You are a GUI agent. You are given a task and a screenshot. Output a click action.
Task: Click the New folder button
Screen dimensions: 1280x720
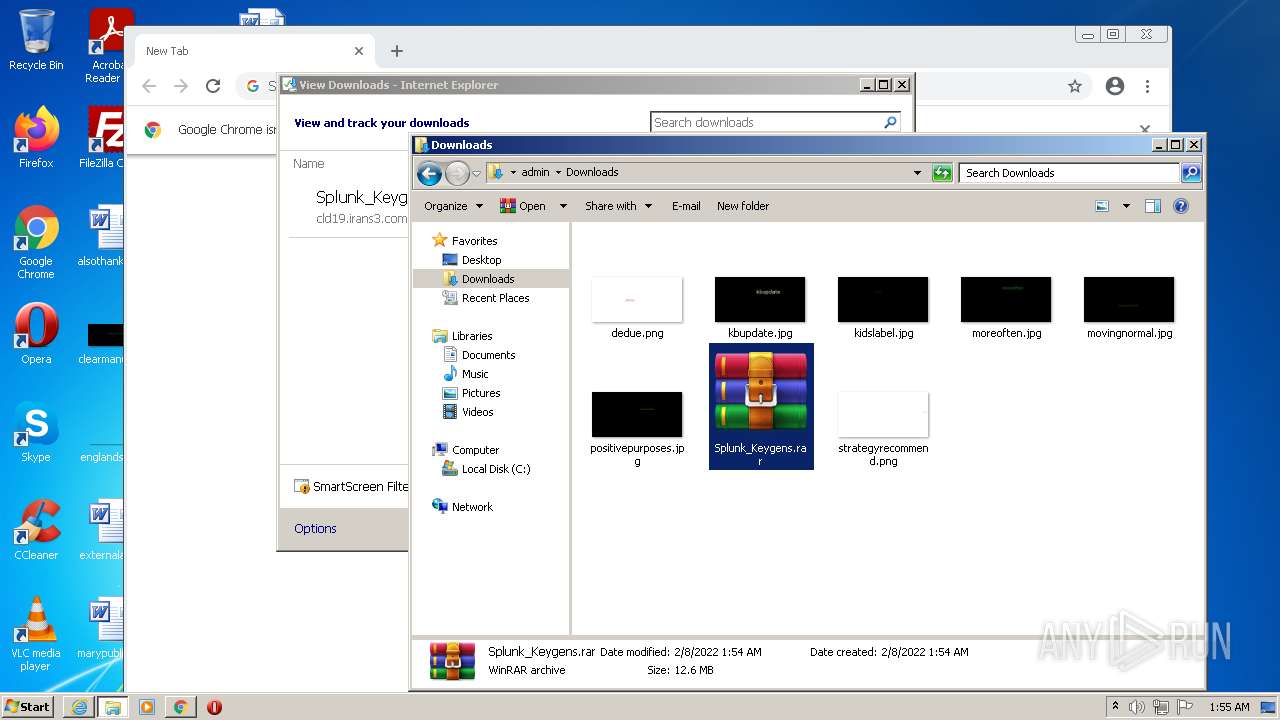(x=743, y=206)
